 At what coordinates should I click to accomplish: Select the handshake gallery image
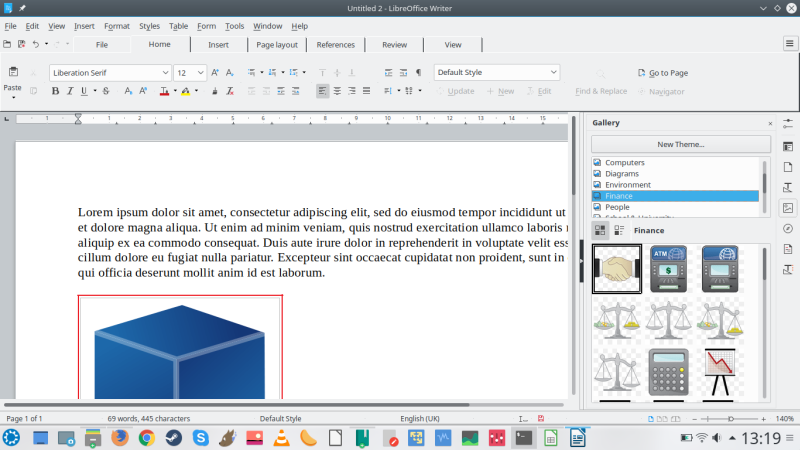617,269
